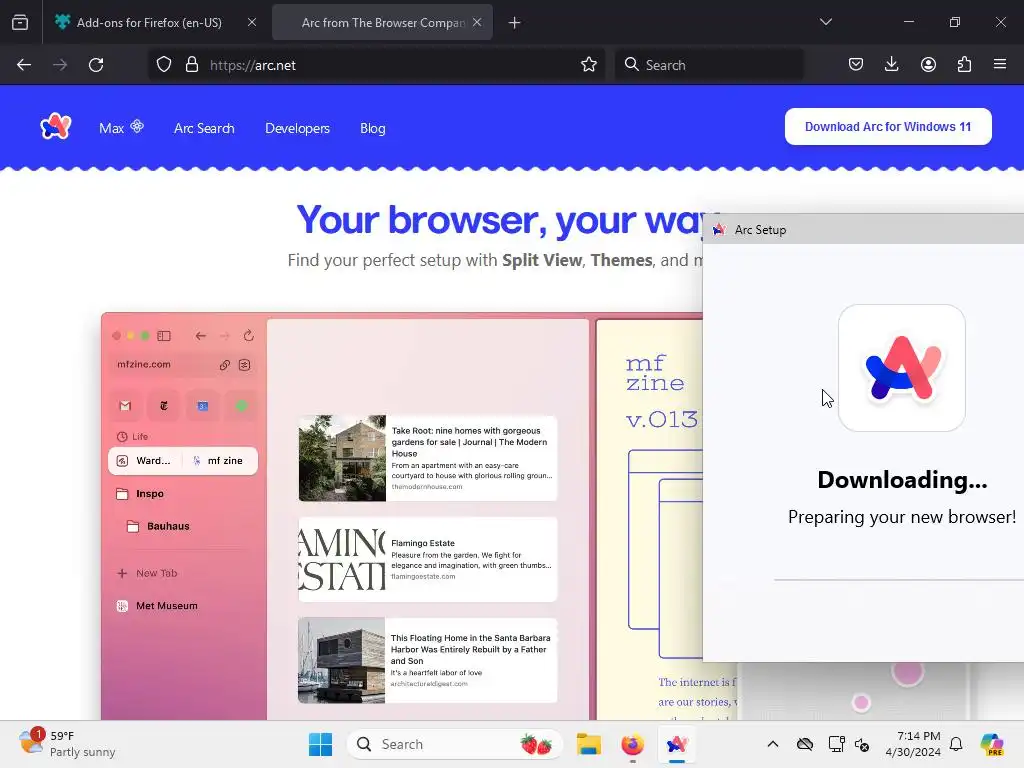Open File Explorer from taskbar
Viewport: 1024px width, 768px height.
(588, 744)
